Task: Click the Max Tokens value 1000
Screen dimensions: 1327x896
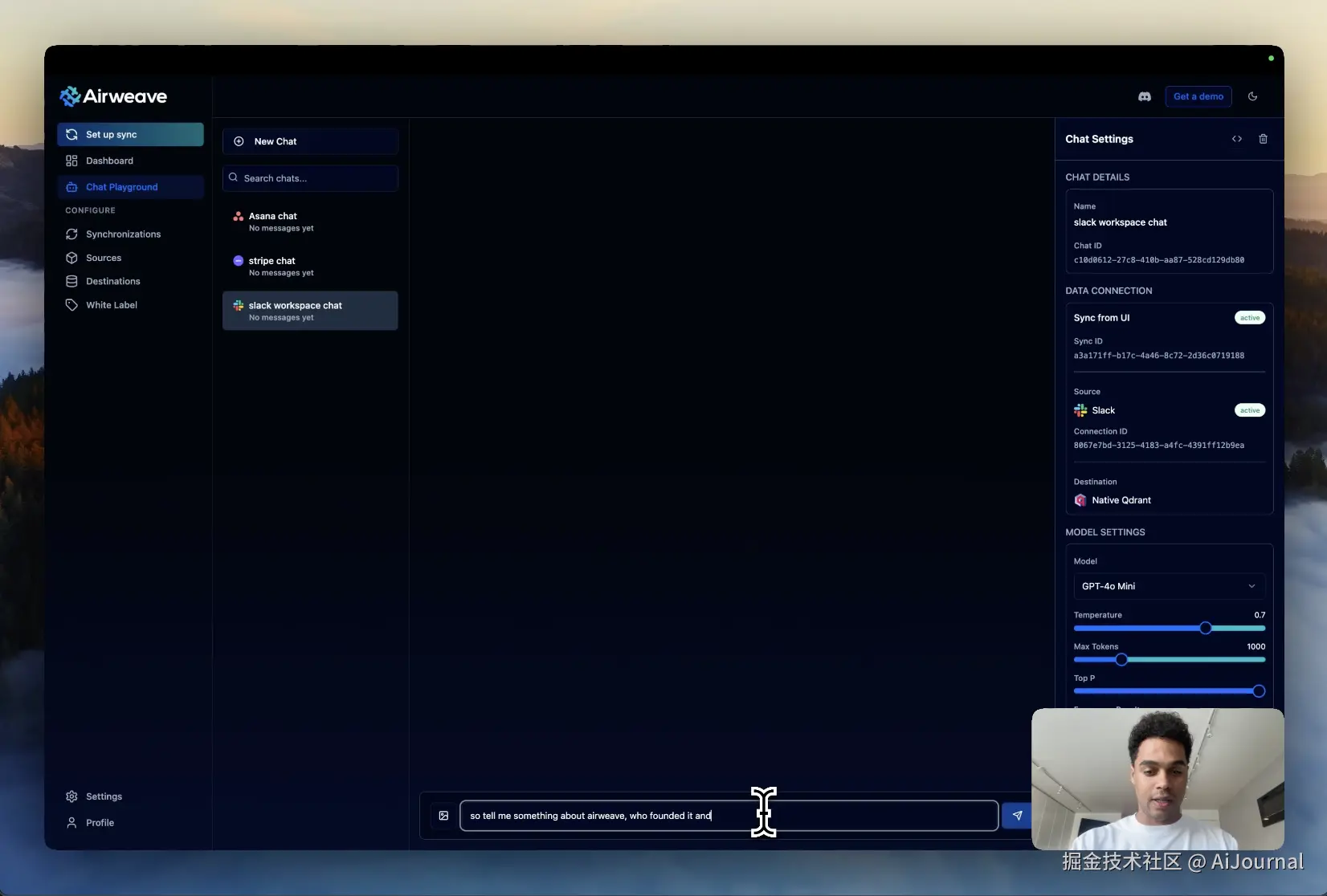Action: click(1256, 646)
